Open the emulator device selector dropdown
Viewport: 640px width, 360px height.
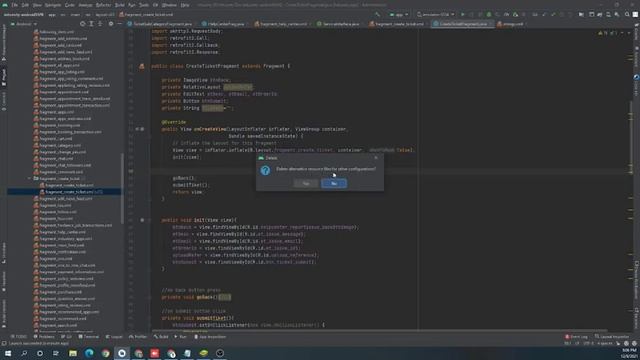pyautogui.click(x=436, y=14)
